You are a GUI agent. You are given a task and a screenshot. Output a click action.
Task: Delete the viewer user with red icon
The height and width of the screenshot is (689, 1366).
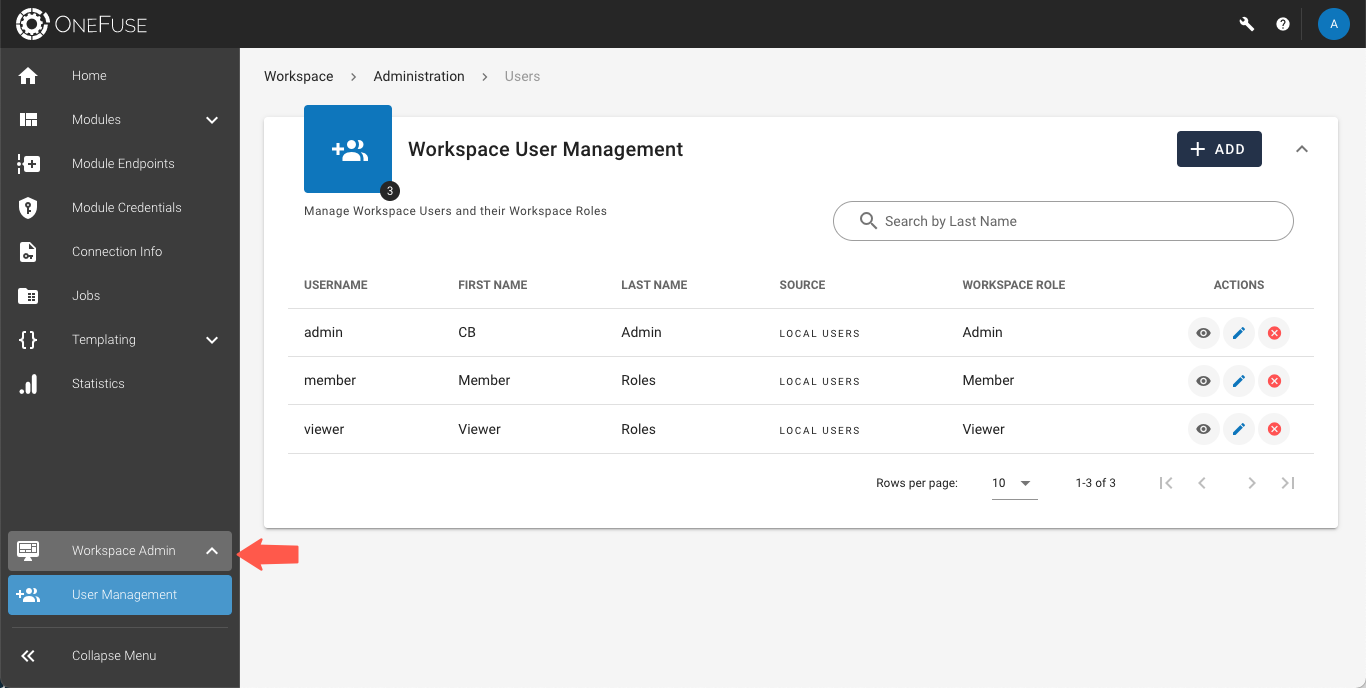[x=1274, y=430]
